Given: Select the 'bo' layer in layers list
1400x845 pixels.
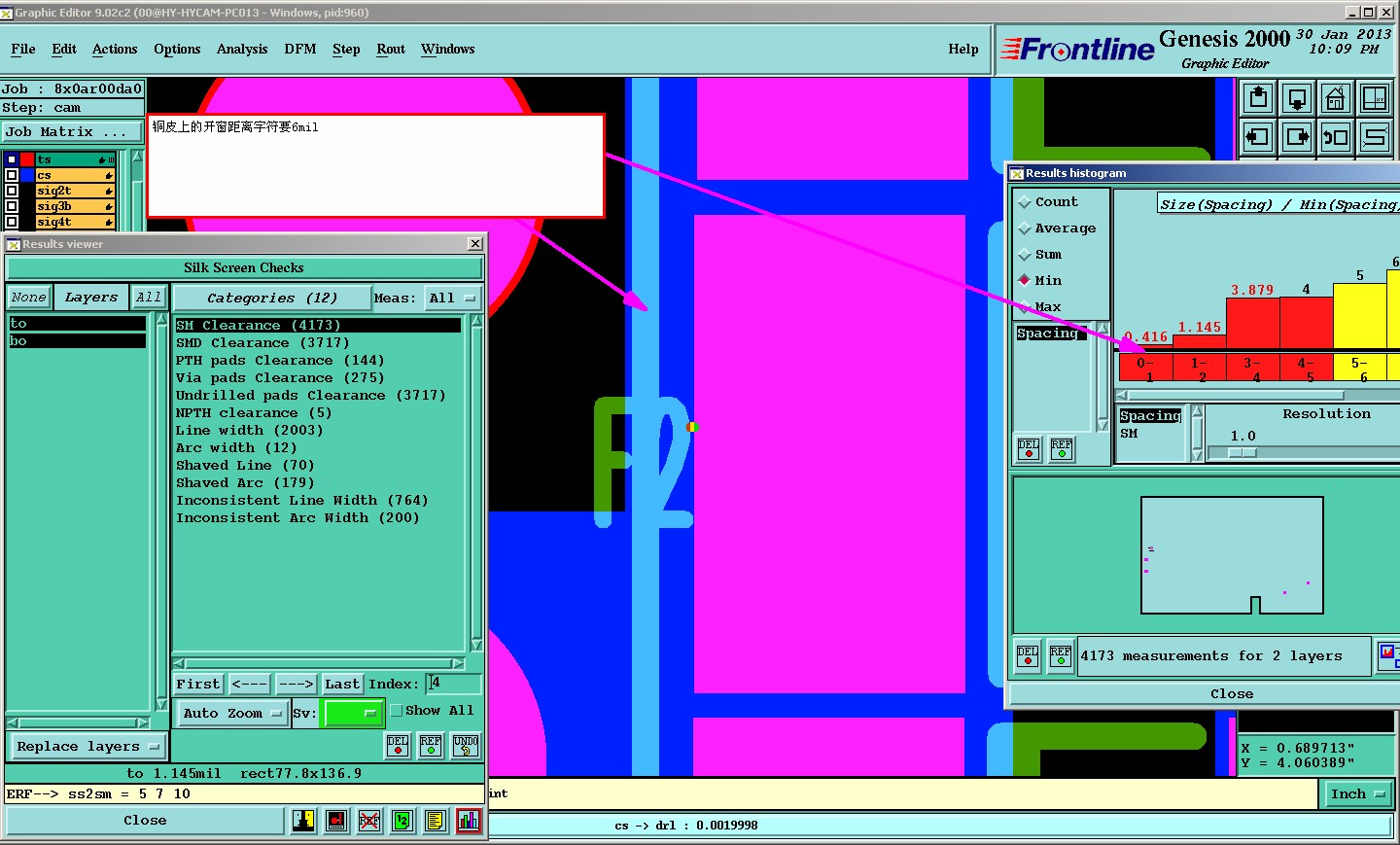Looking at the screenshot, I should [78, 341].
